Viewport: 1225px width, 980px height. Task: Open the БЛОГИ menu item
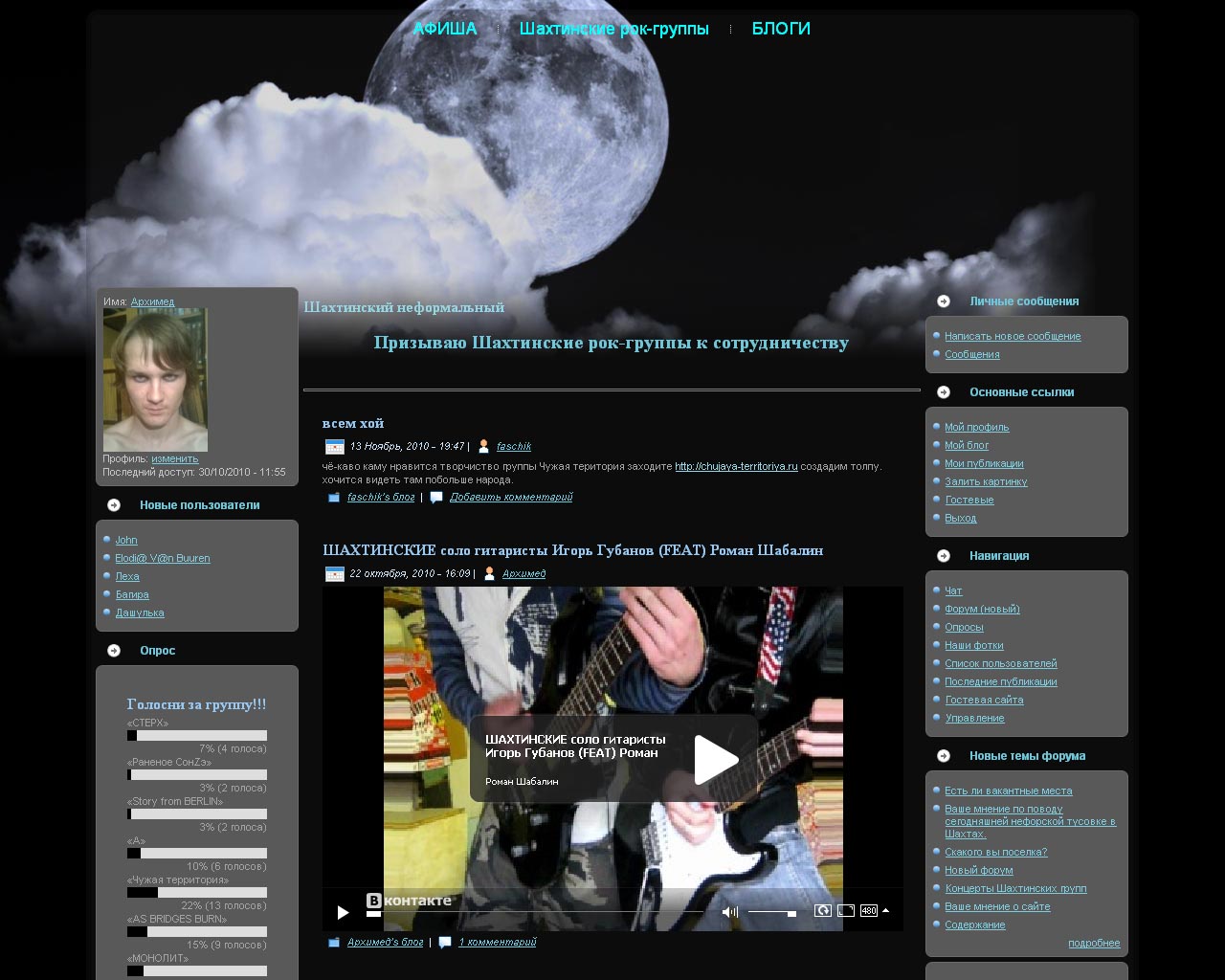coord(781,29)
